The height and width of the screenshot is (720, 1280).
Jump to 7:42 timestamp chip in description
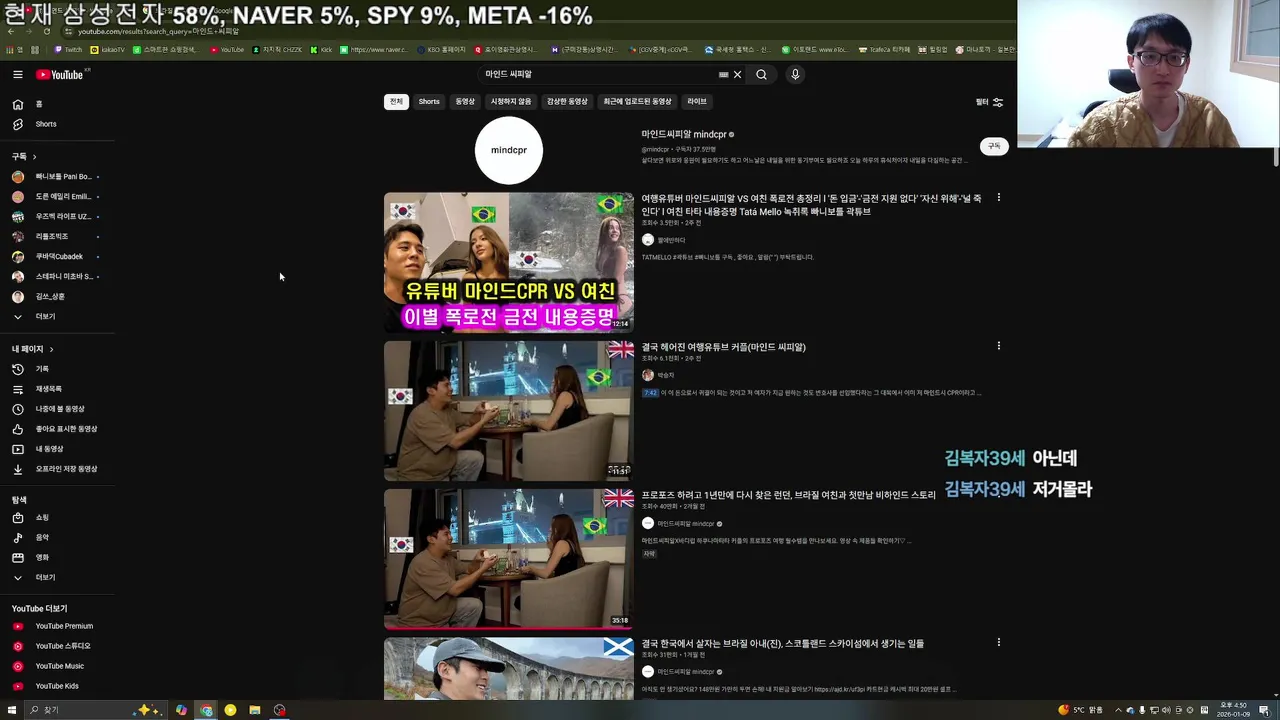coord(650,393)
